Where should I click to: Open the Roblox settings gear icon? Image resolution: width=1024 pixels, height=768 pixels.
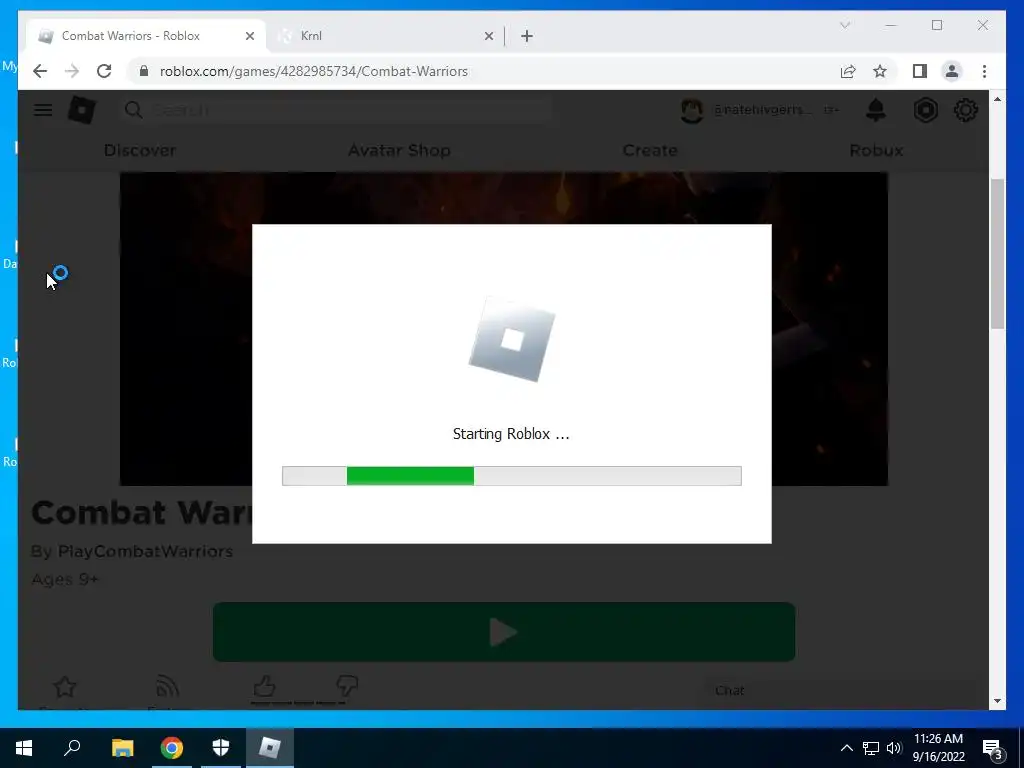click(965, 110)
